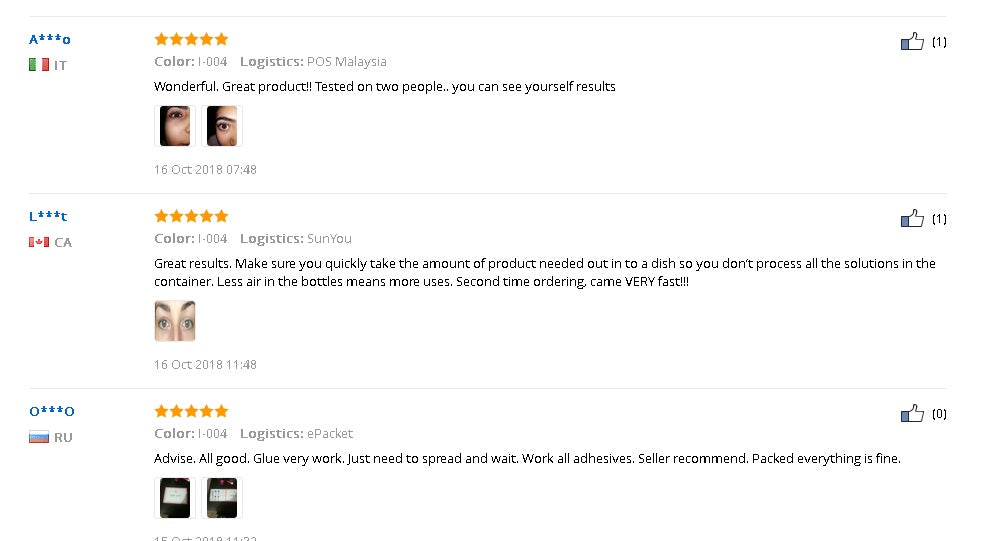Viewport: 981px width, 541px height.
Task: Click five-star rating on L***t's review
Action: tap(191, 216)
